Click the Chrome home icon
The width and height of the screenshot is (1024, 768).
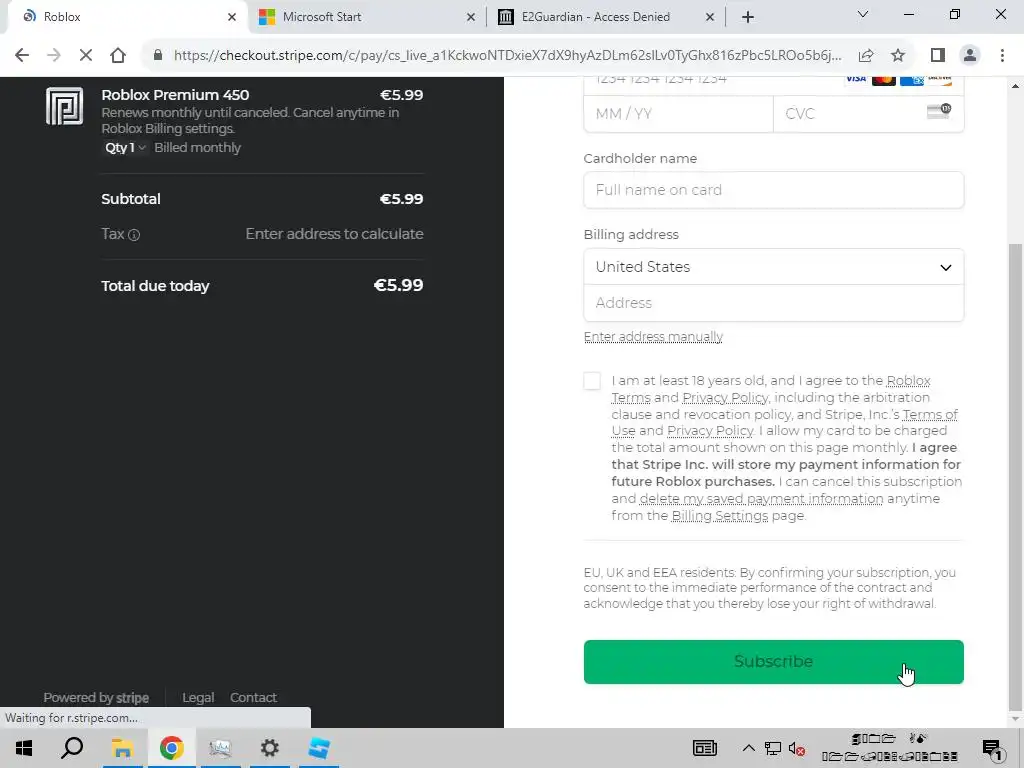118,56
